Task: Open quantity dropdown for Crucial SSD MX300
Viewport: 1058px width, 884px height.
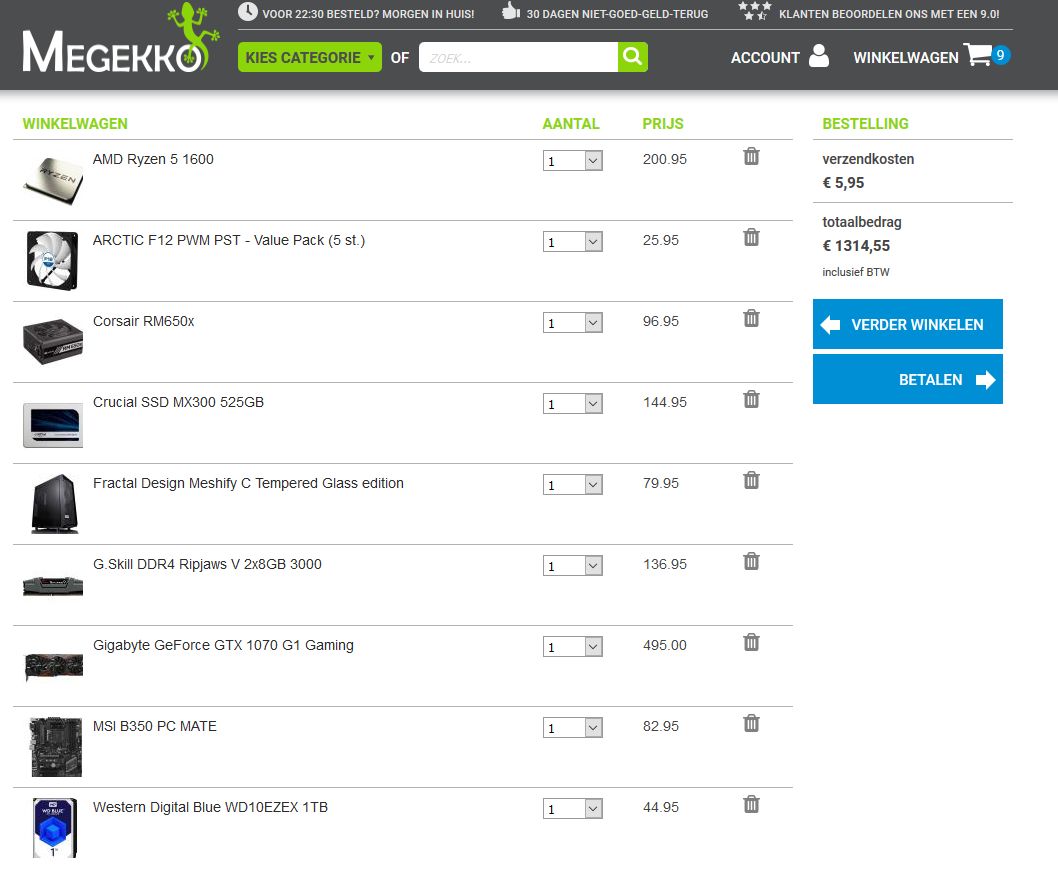Action: [x=572, y=404]
